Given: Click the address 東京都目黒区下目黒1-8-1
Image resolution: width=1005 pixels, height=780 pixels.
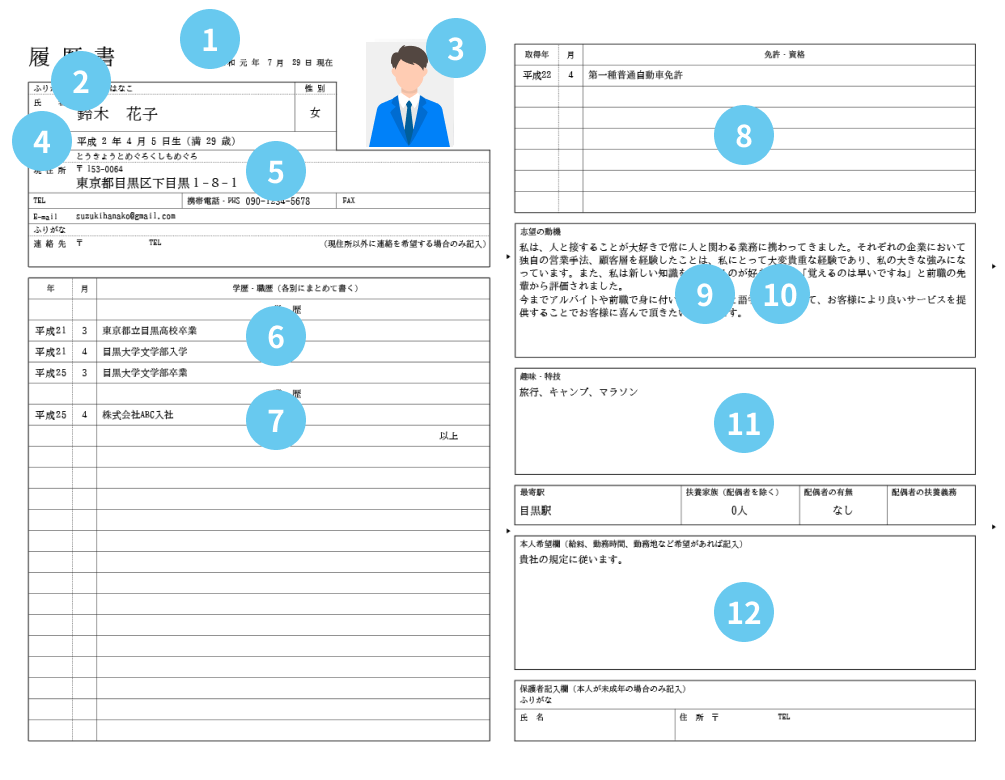Looking at the screenshot, I should (156, 183).
